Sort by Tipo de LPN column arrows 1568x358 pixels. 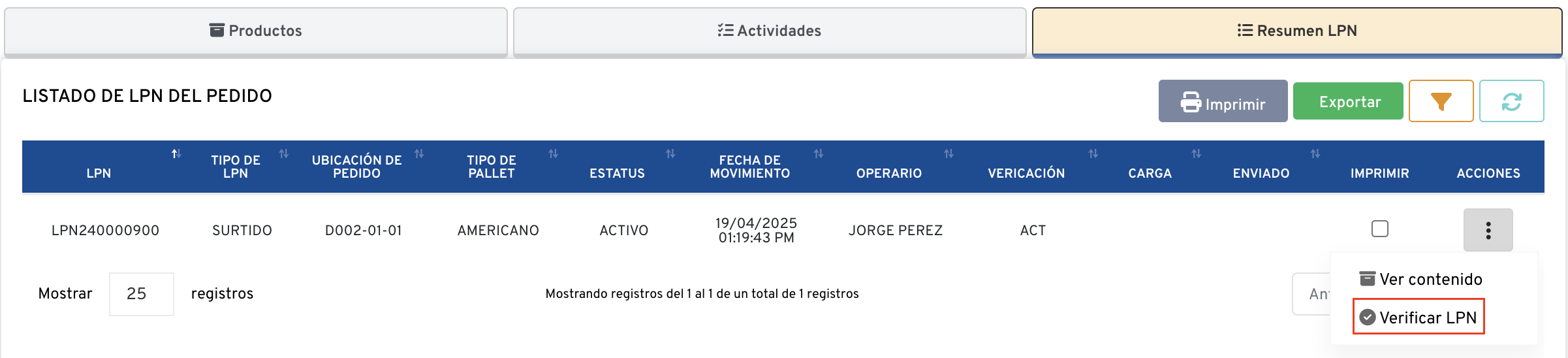point(284,154)
